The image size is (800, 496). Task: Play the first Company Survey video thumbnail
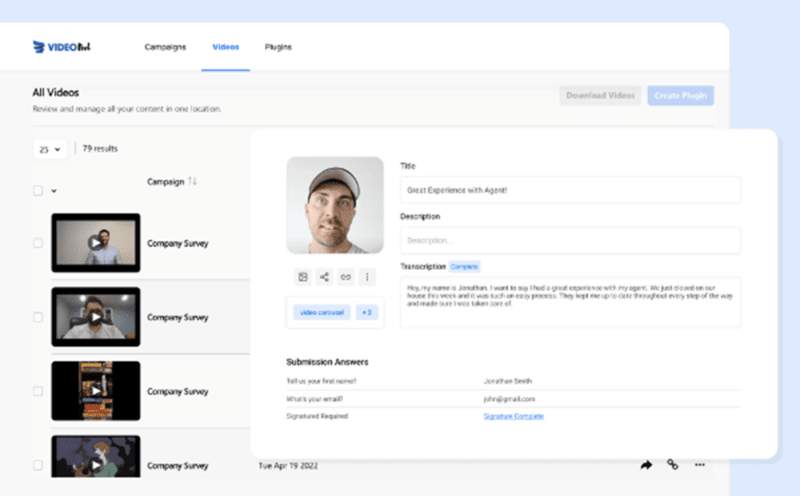tap(95, 243)
